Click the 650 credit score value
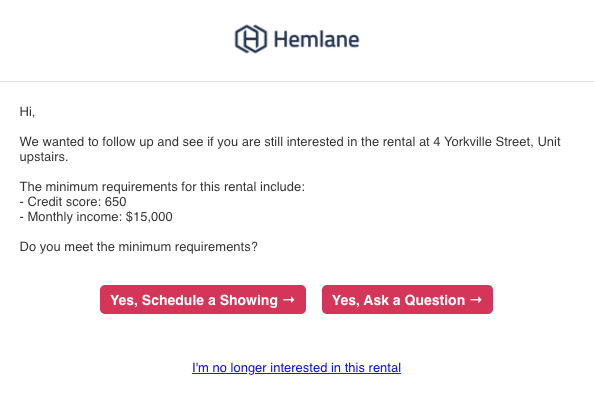594x393 pixels. 115,202
